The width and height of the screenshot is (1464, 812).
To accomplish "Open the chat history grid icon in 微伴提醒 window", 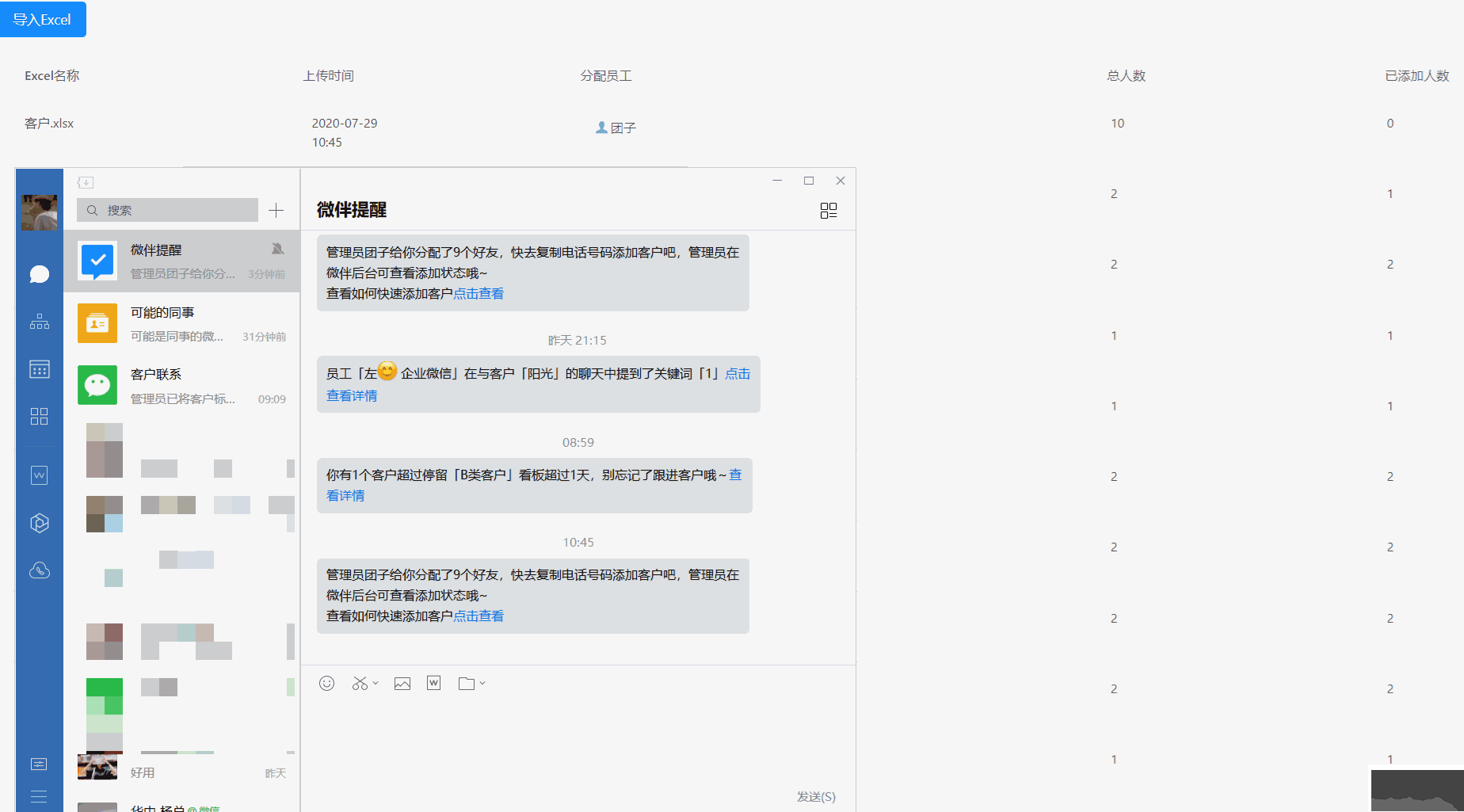I will click(829, 211).
